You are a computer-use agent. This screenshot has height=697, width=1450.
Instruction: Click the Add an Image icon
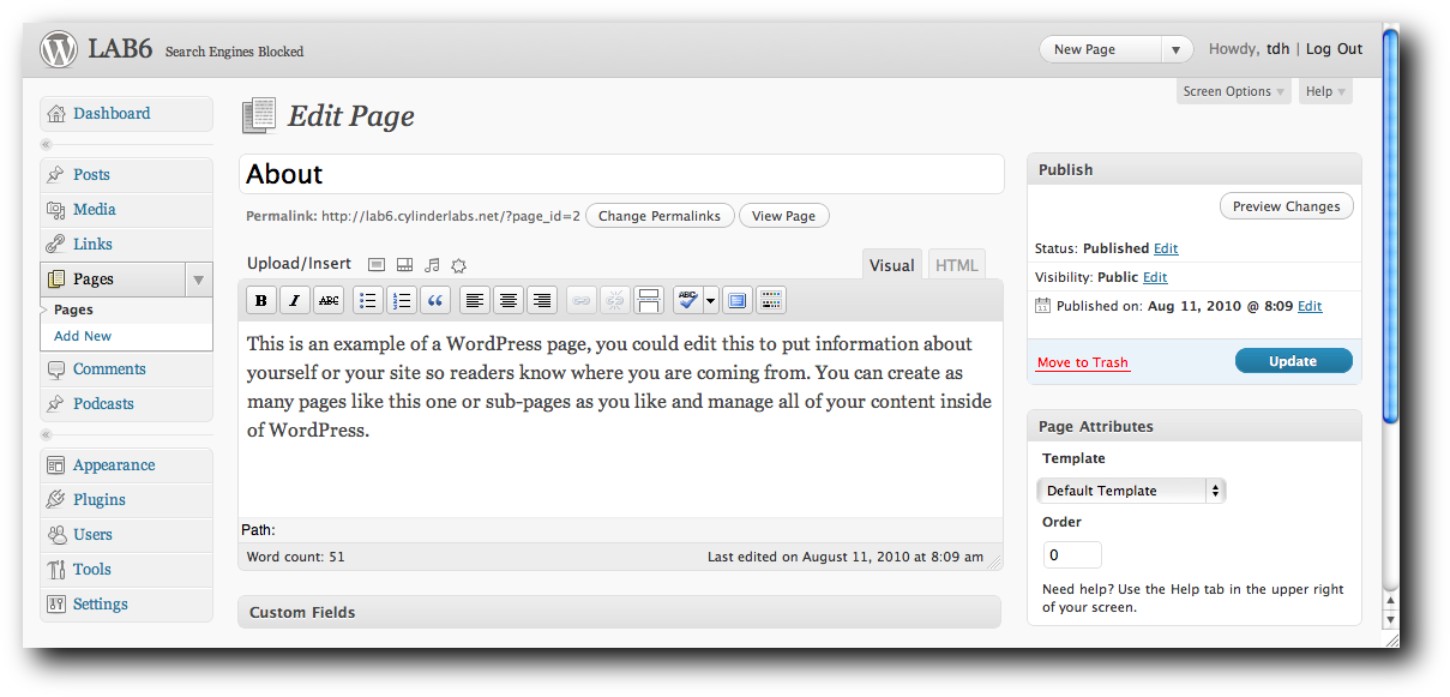(376, 265)
